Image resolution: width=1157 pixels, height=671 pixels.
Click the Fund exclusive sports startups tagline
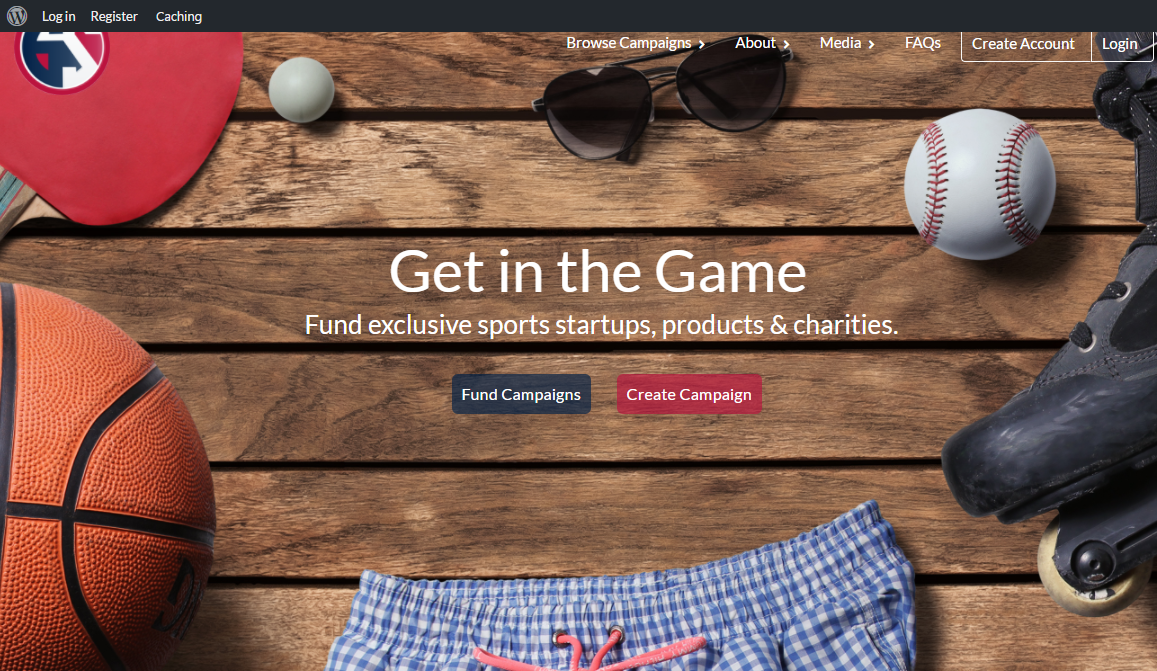click(x=601, y=325)
